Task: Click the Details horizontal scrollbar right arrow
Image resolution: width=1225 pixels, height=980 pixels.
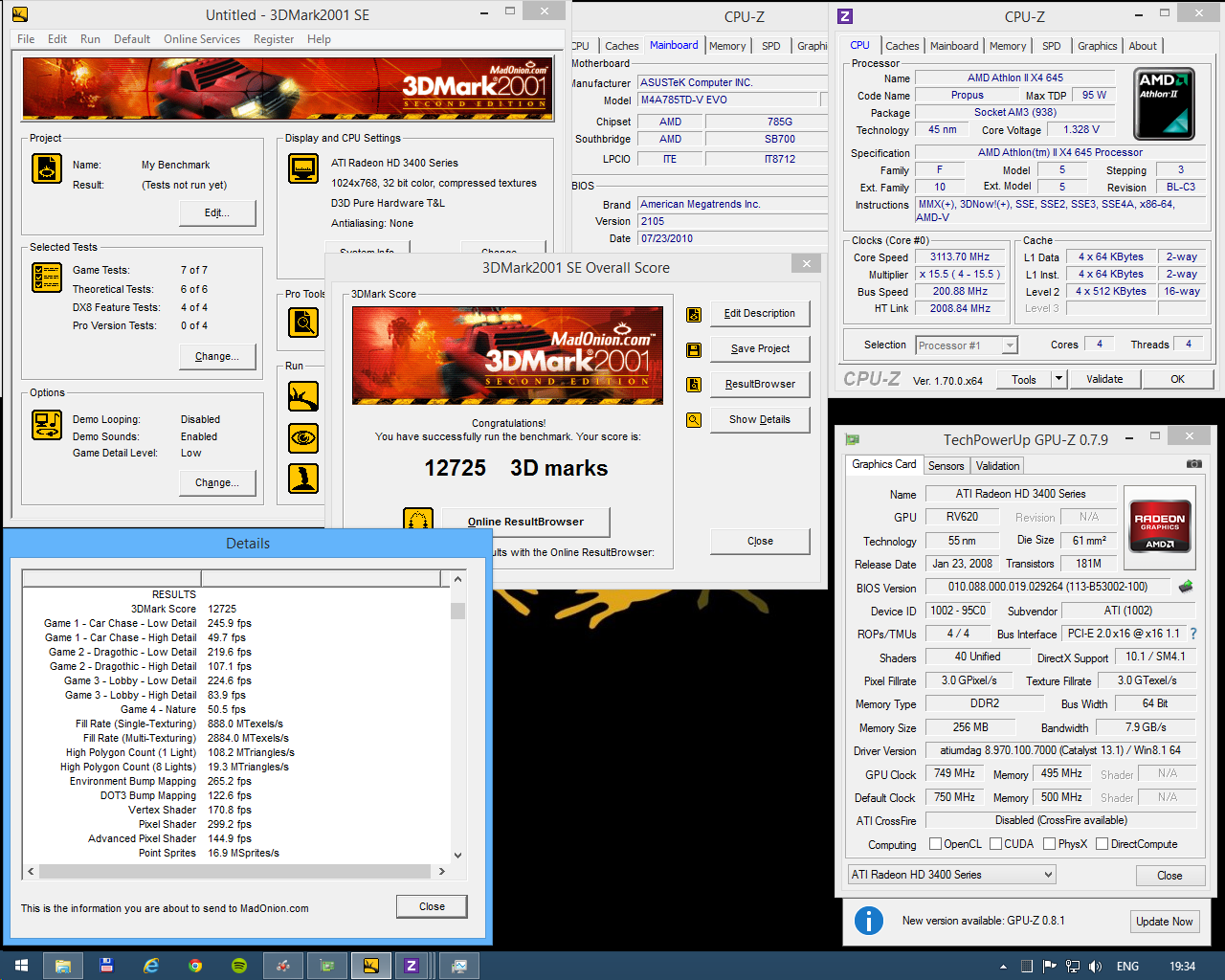Action: click(441, 872)
